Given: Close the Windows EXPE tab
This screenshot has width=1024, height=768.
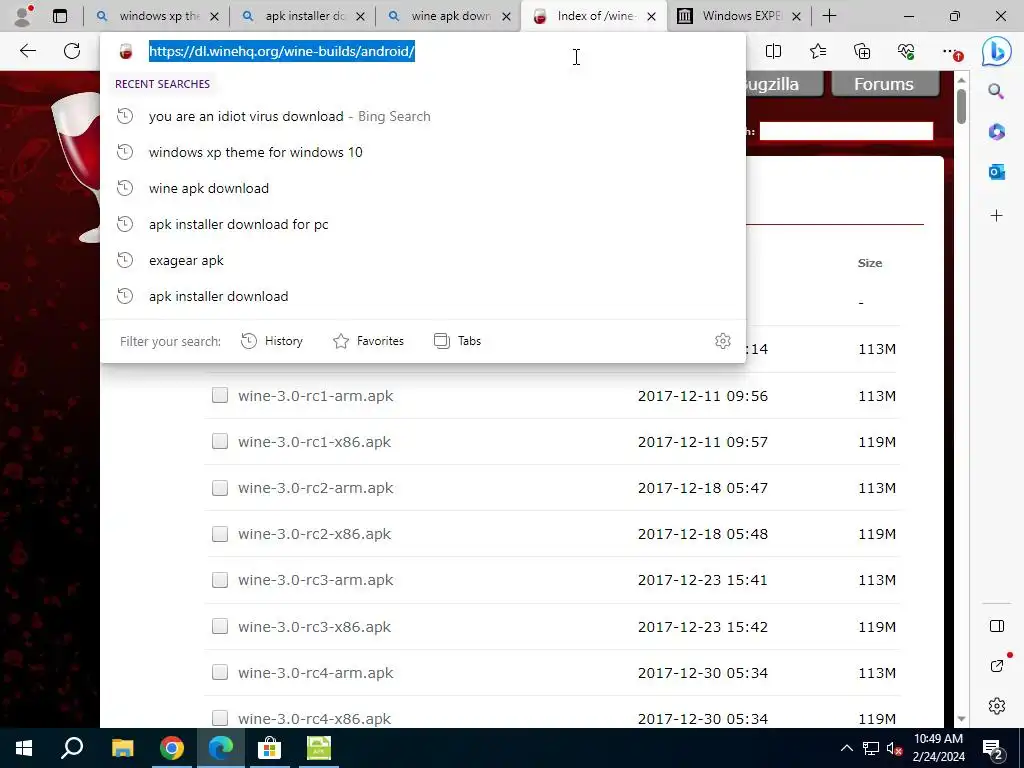Looking at the screenshot, I should click(796, 16).
